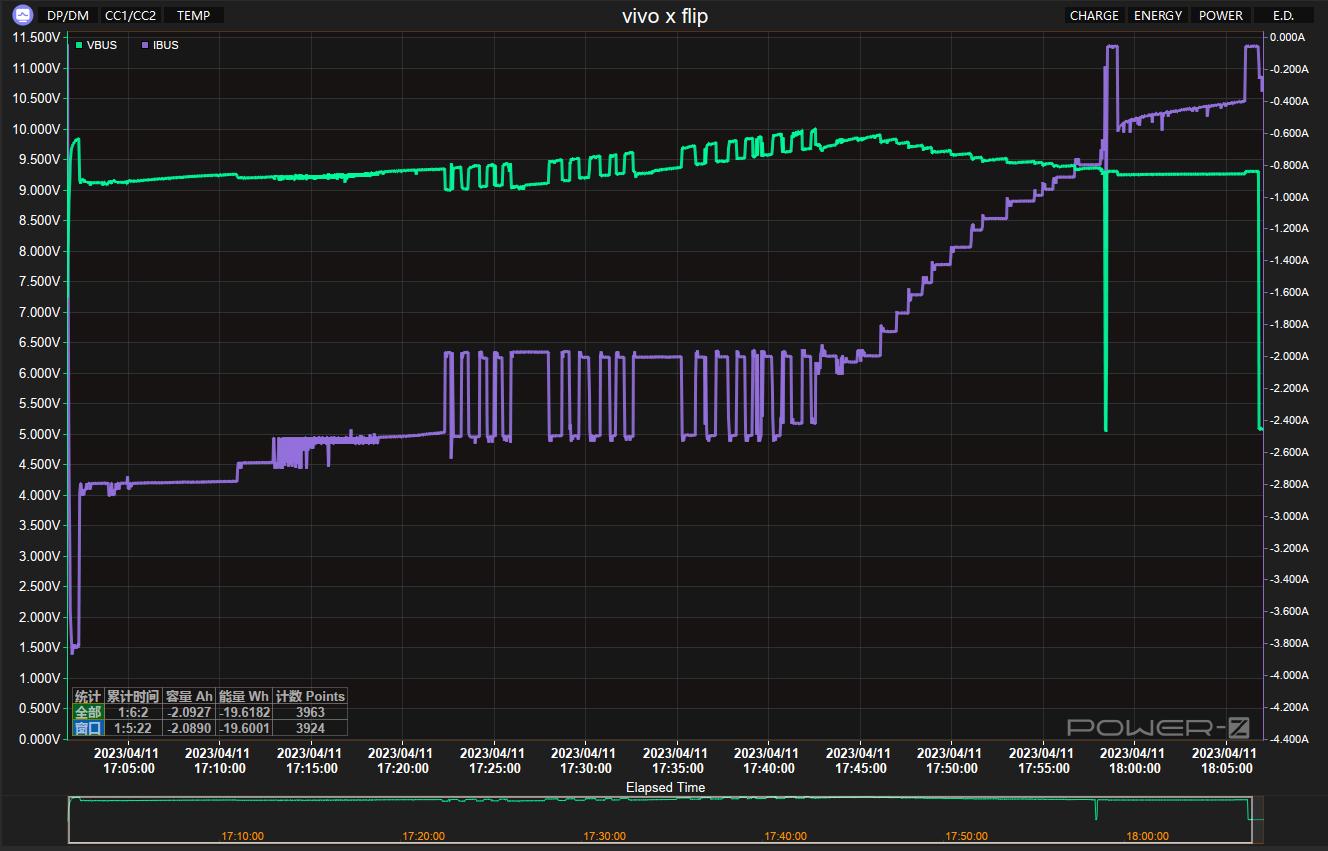Open the POWER chart view

coord(1221,16)
